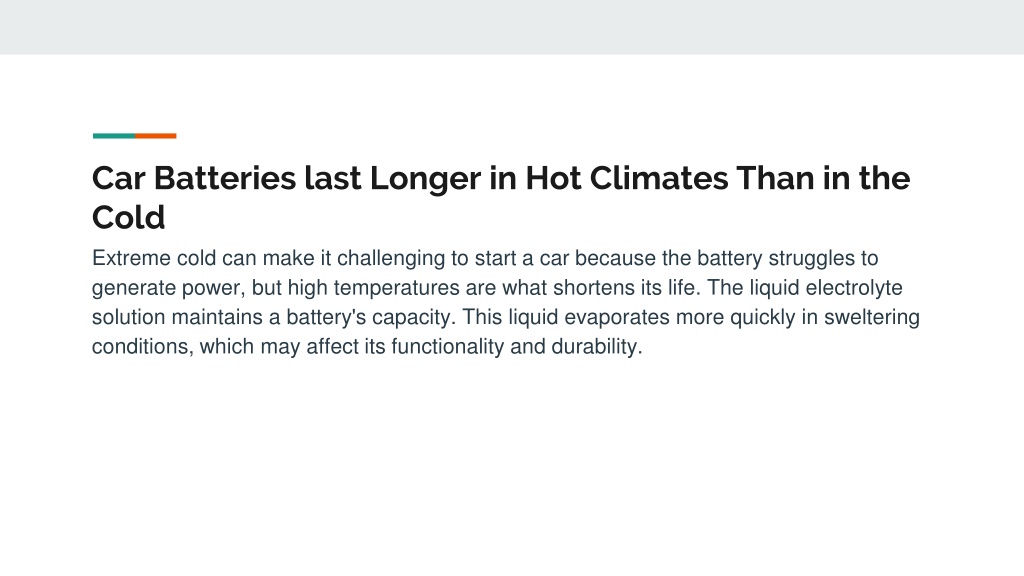This screenshot has width=1024, height=576.
Task: Click the word 'electrolyte' in the paragraph
Action: tap(854, 288)
